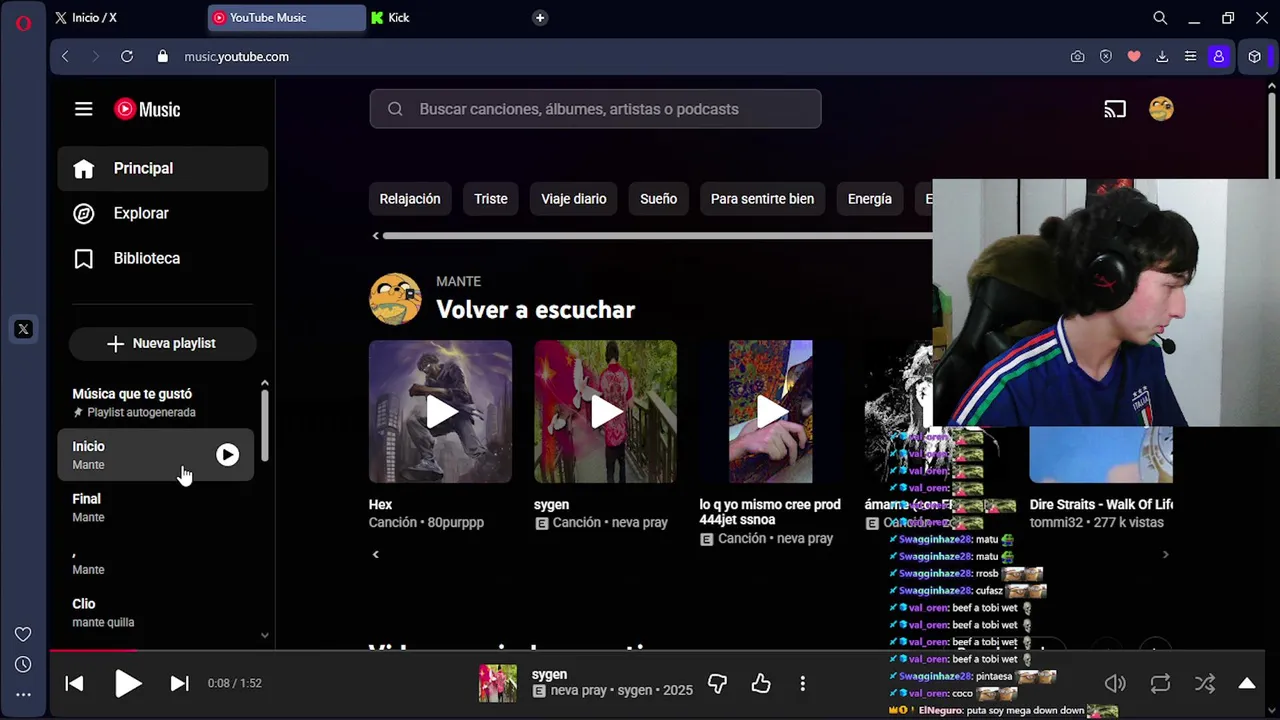The image size is (1280, 720).
Task: Click the Opera ad blocker shield icon
Action: tap(1105, 57)
